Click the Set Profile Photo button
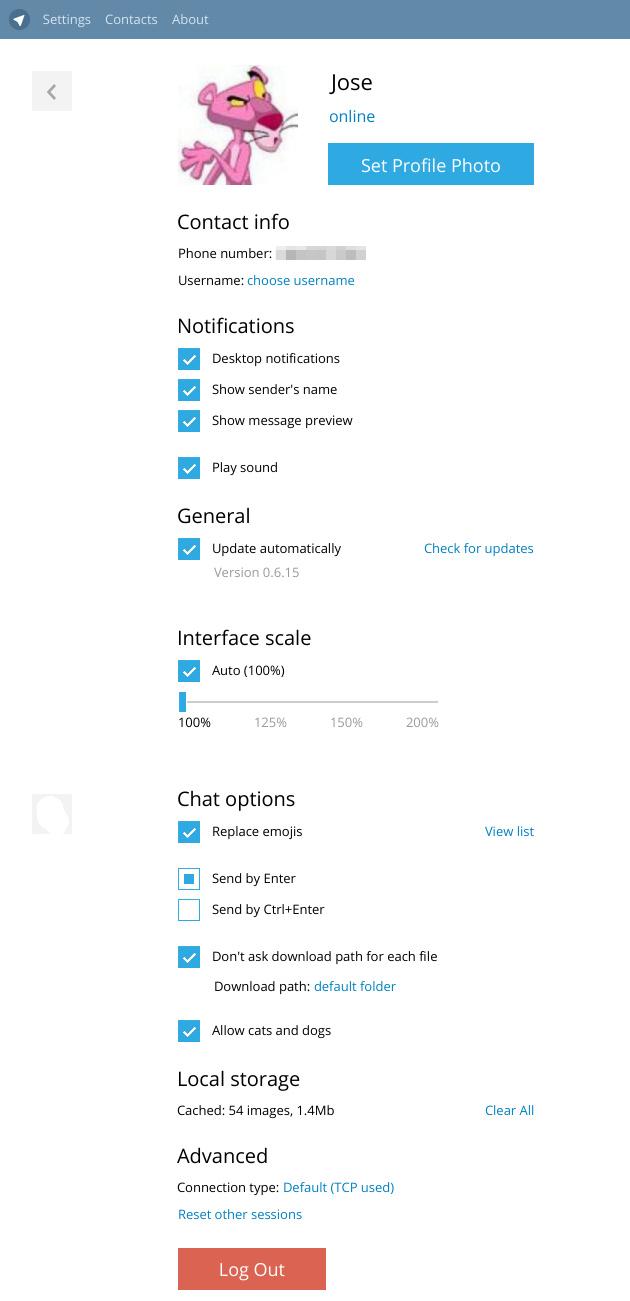 (x=431, y=165)
